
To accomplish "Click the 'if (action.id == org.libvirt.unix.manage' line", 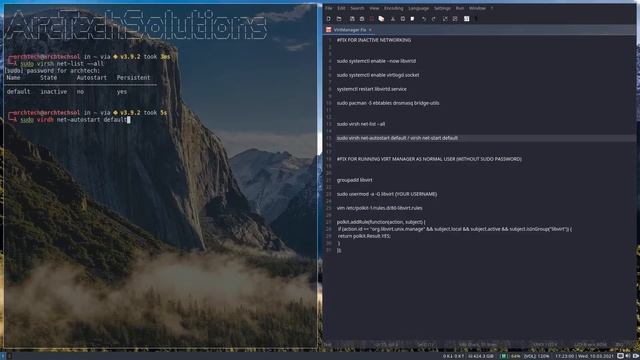I will tap(454, 229).
